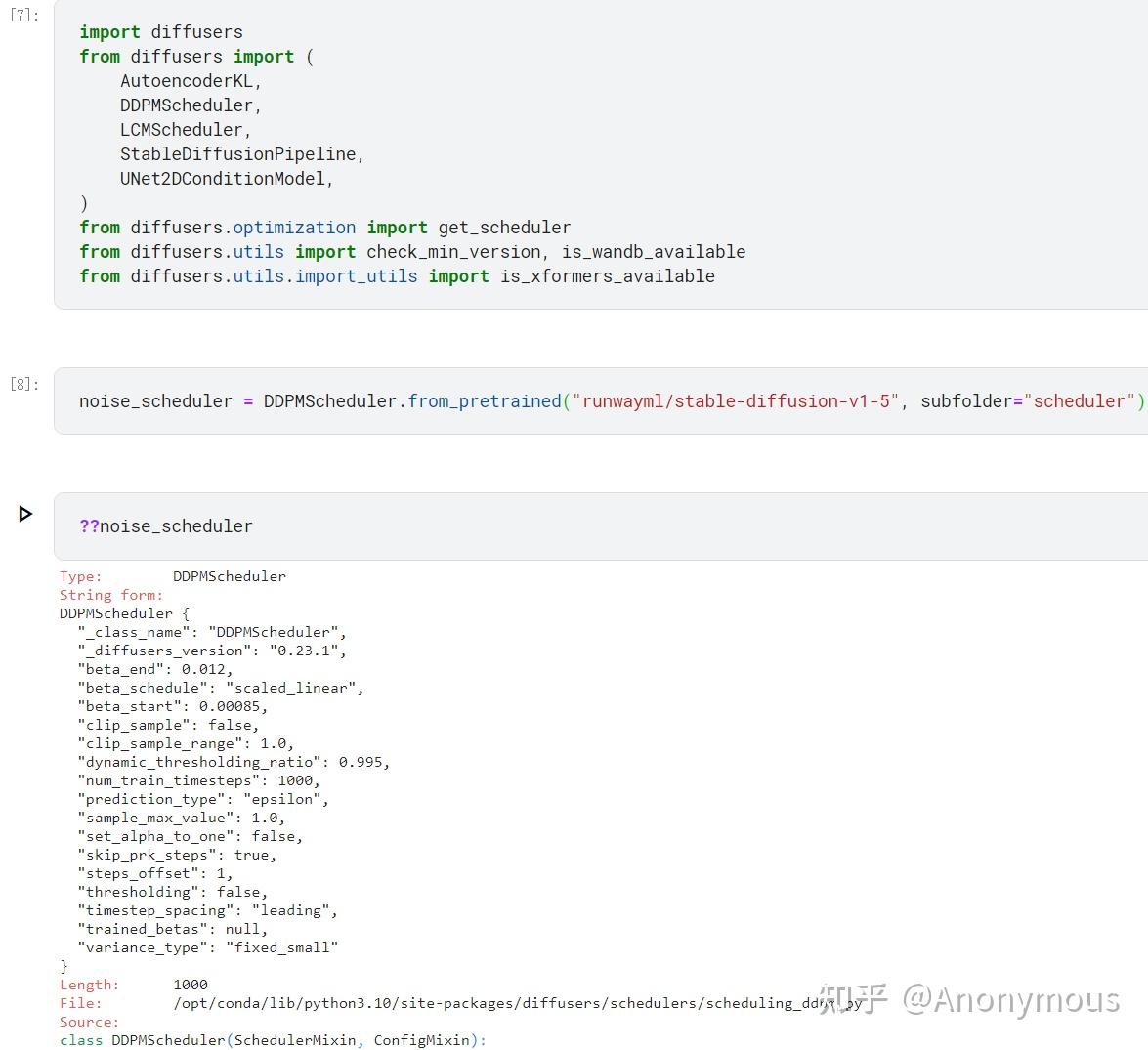Click the LCMScheduler import line
The width and height of the screenshot is (1148, 1050).
pyautogui.click(x=185, y=130)
